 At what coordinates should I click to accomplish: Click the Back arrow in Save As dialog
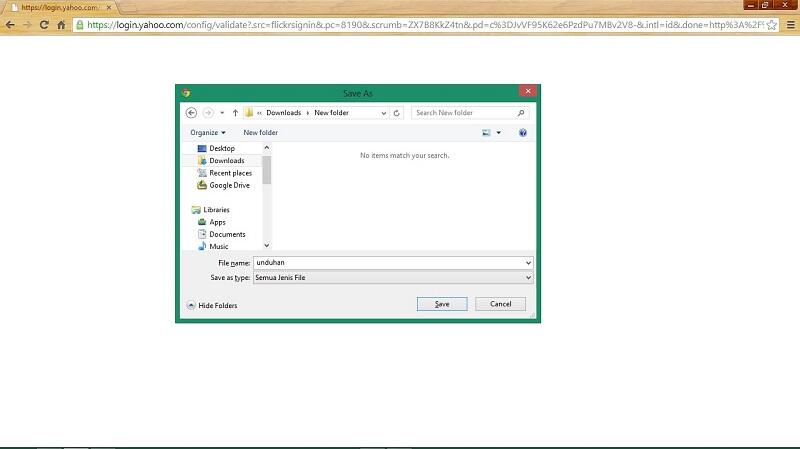191,113
